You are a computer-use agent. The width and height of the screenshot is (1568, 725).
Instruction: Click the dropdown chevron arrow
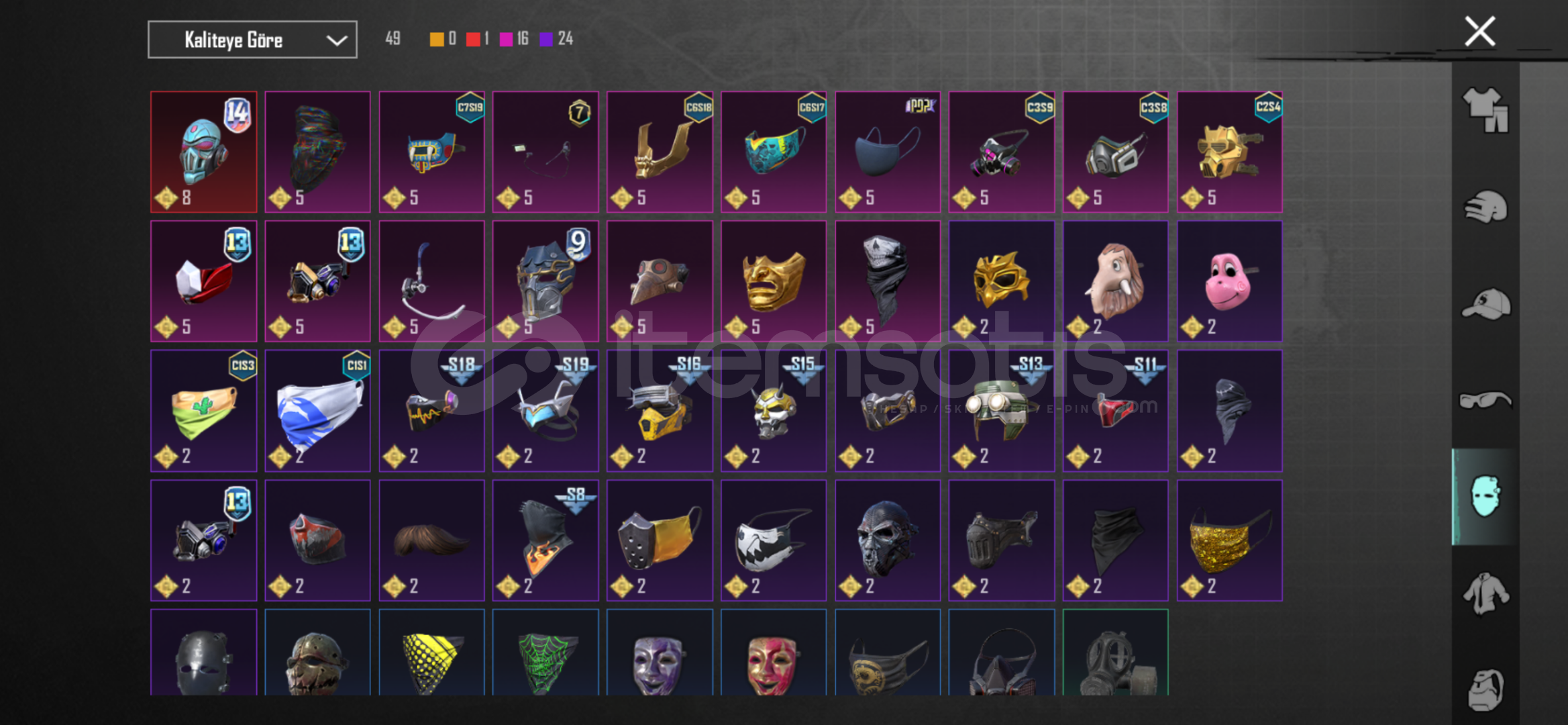336,40
